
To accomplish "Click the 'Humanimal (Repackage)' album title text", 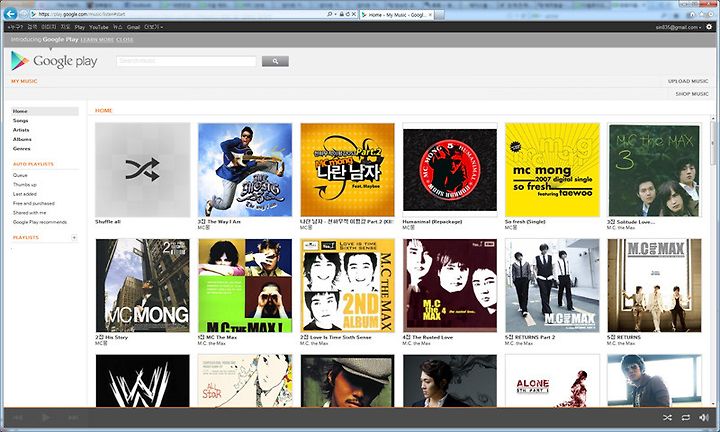I will coord(432,222).
